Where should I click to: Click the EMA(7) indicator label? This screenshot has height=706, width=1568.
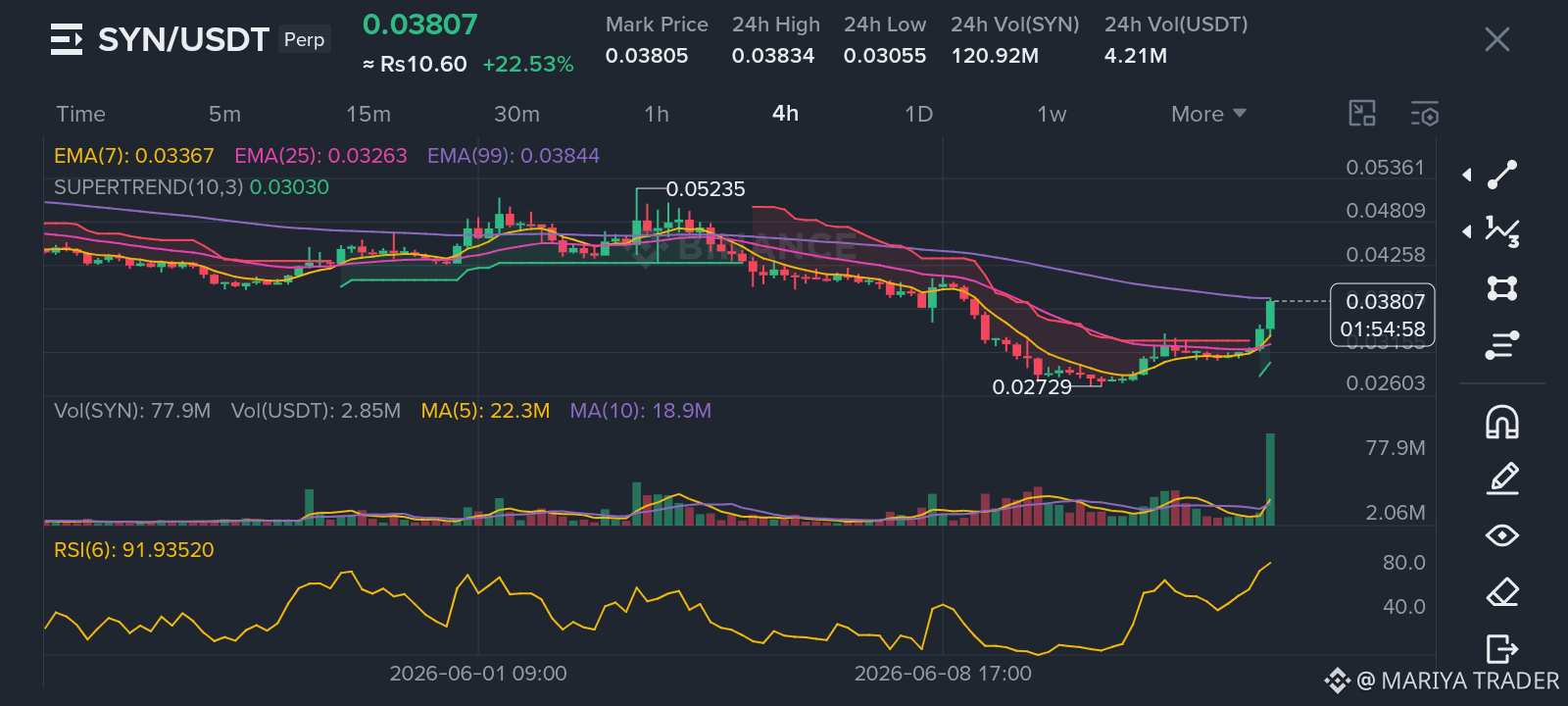133,156
